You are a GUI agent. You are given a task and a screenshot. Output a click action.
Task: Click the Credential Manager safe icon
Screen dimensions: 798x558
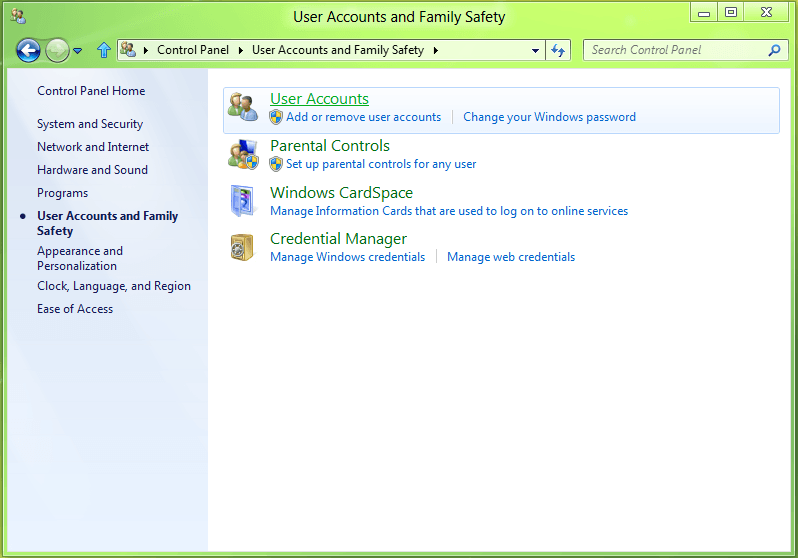point(243,247)
